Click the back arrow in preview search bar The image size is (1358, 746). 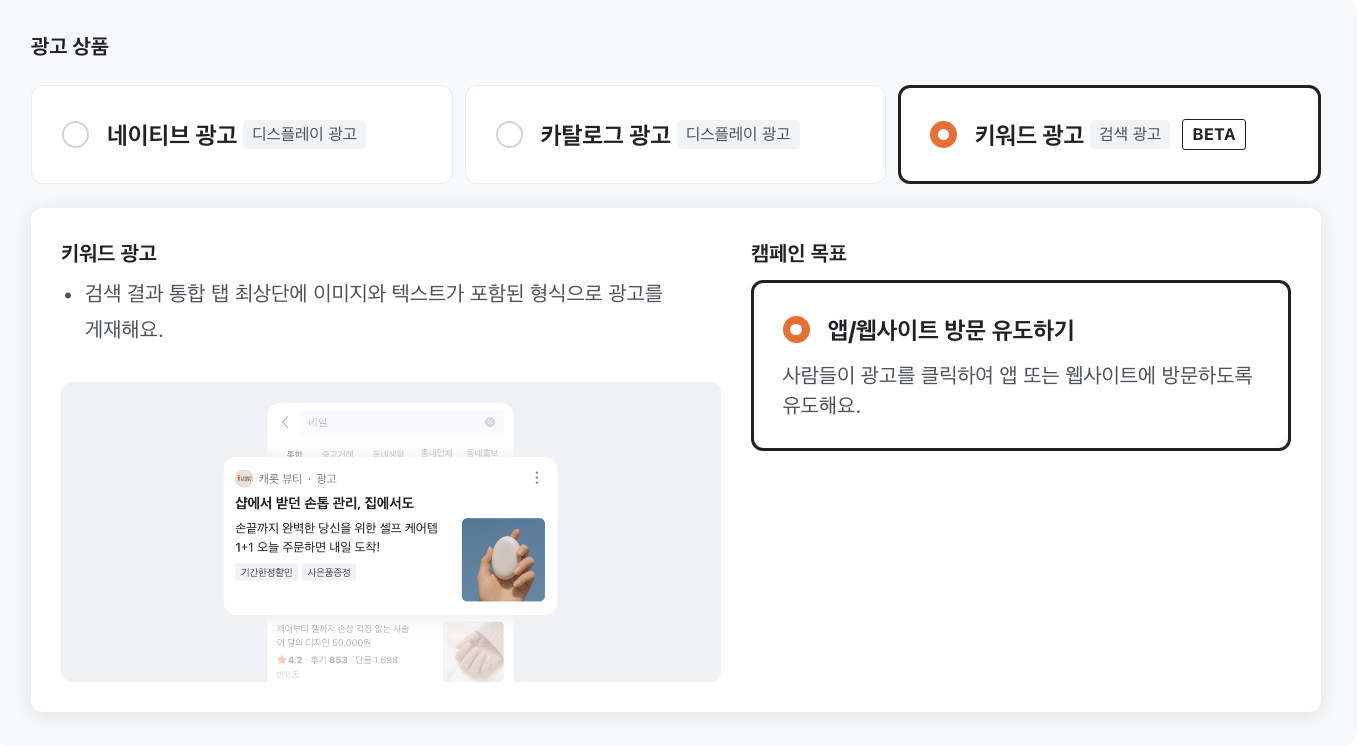click(x=285, y=422)
